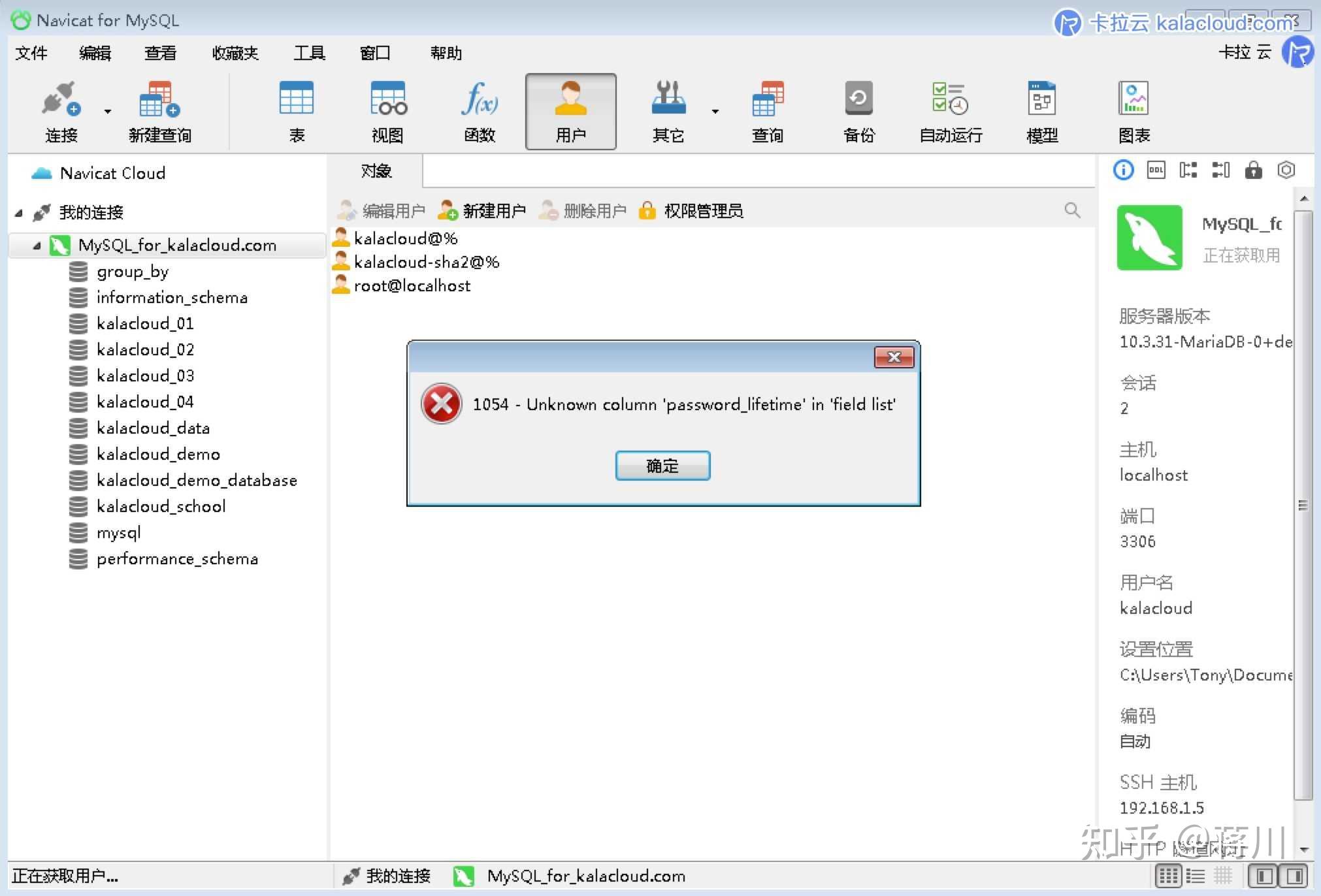Image resolution: width=1321 pixels, height=896 pixels.
Task: Open the 工具 menu
Action: [310, 53]
